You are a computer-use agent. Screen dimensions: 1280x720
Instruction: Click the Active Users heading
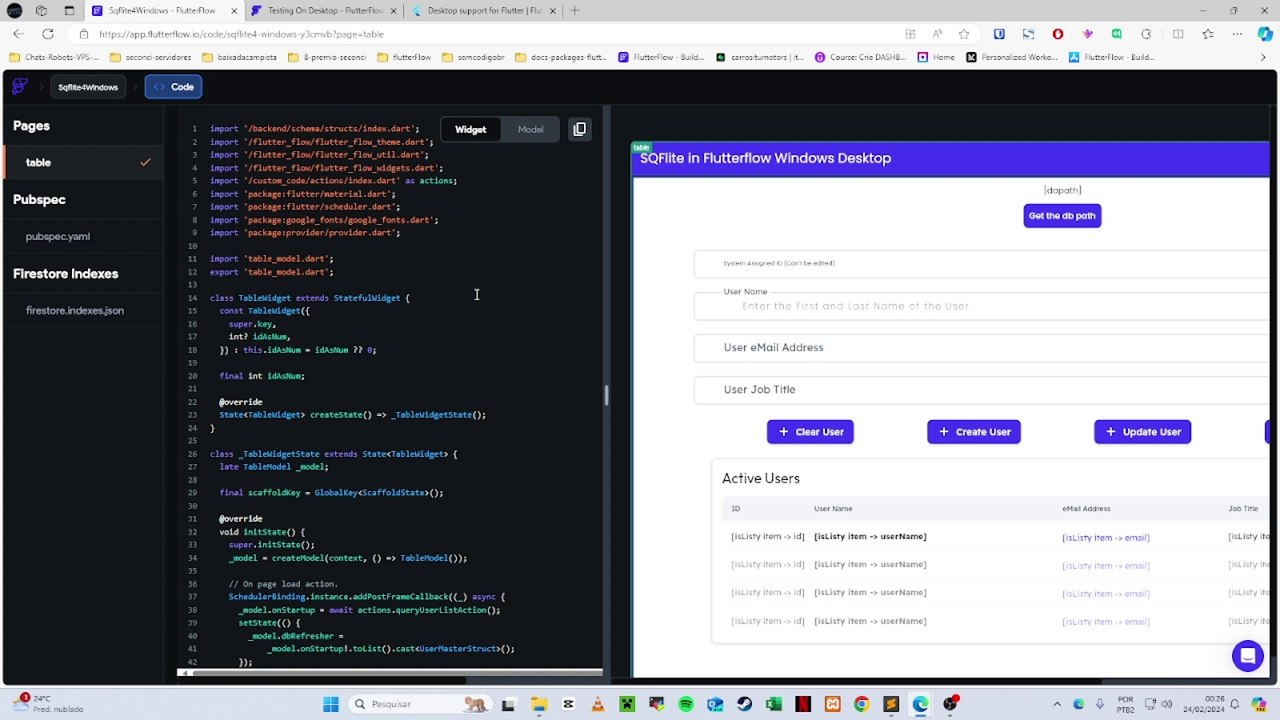pos(761,478)
